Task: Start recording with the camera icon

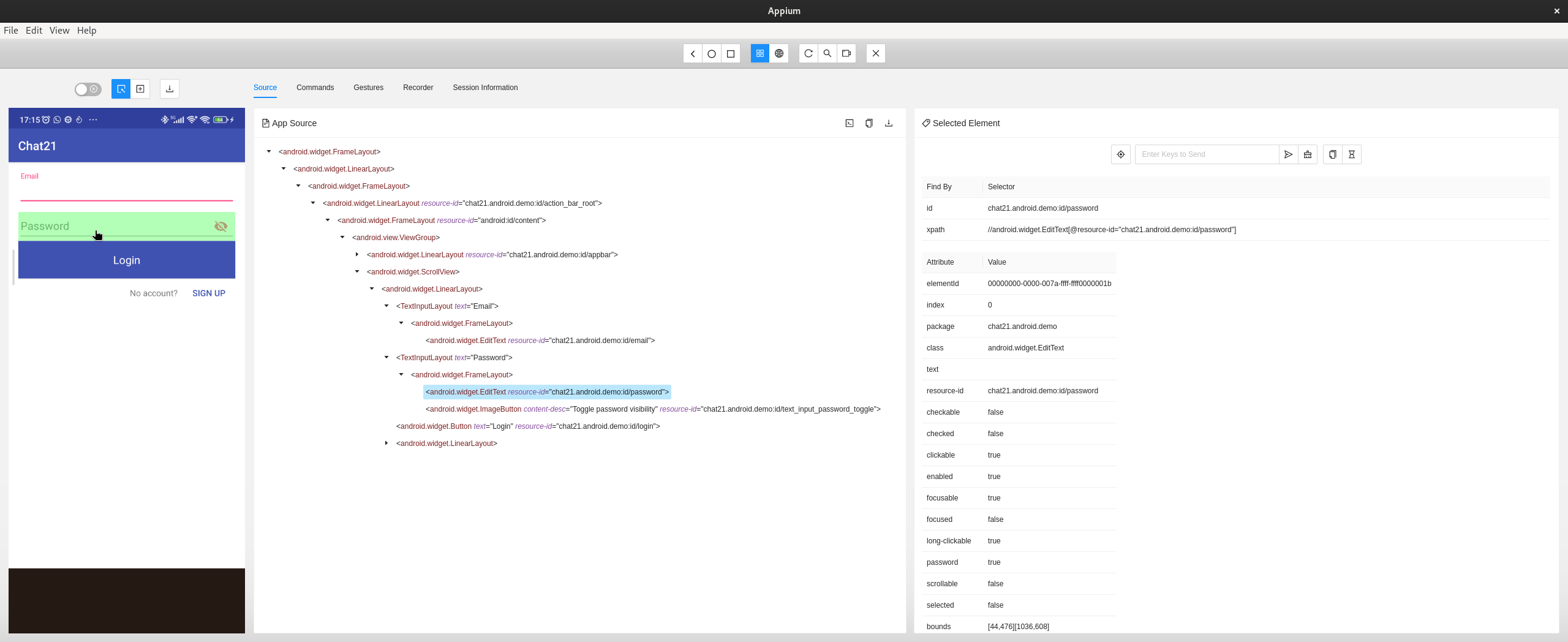Action: pos(846,53)
